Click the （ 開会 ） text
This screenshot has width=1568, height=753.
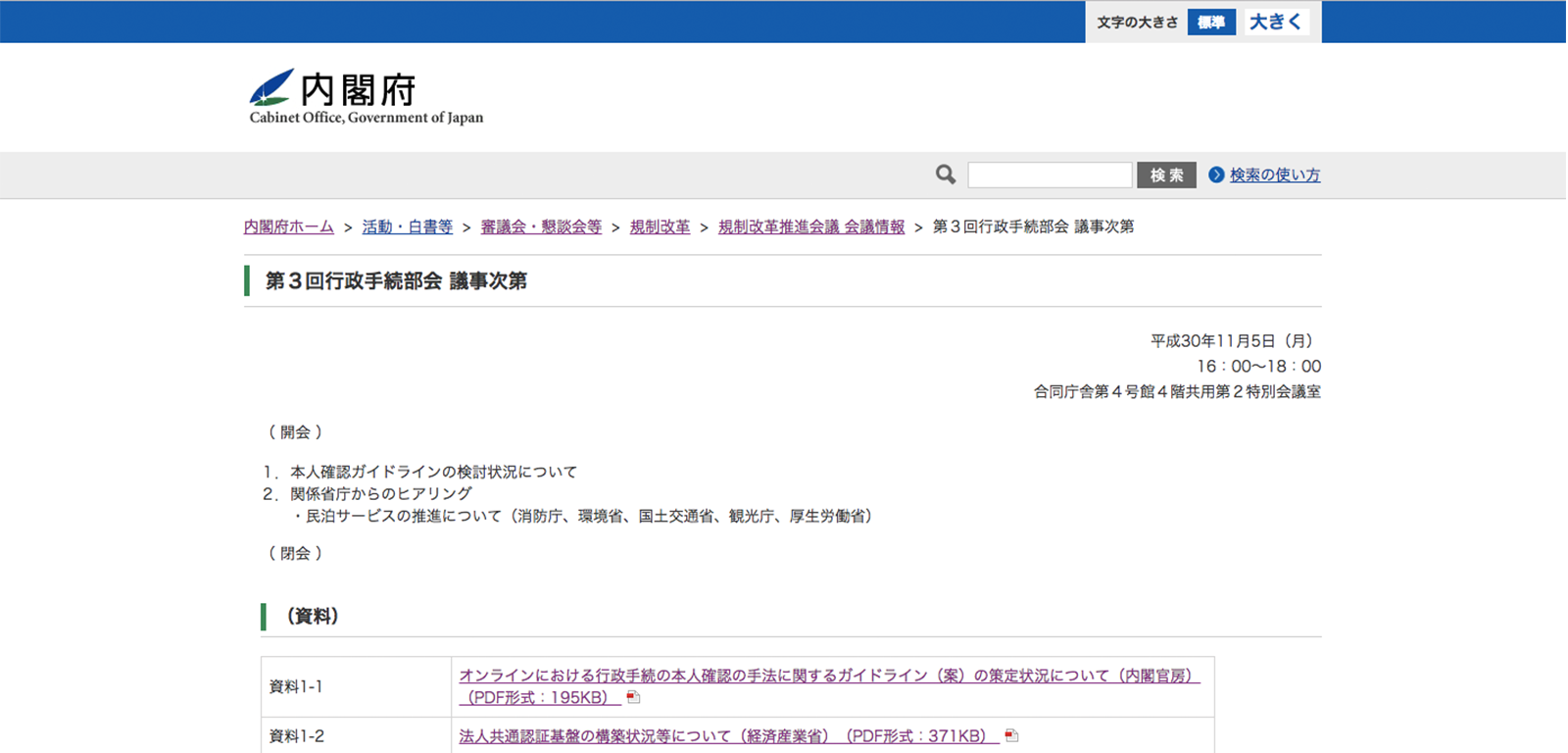coord(295,431)
